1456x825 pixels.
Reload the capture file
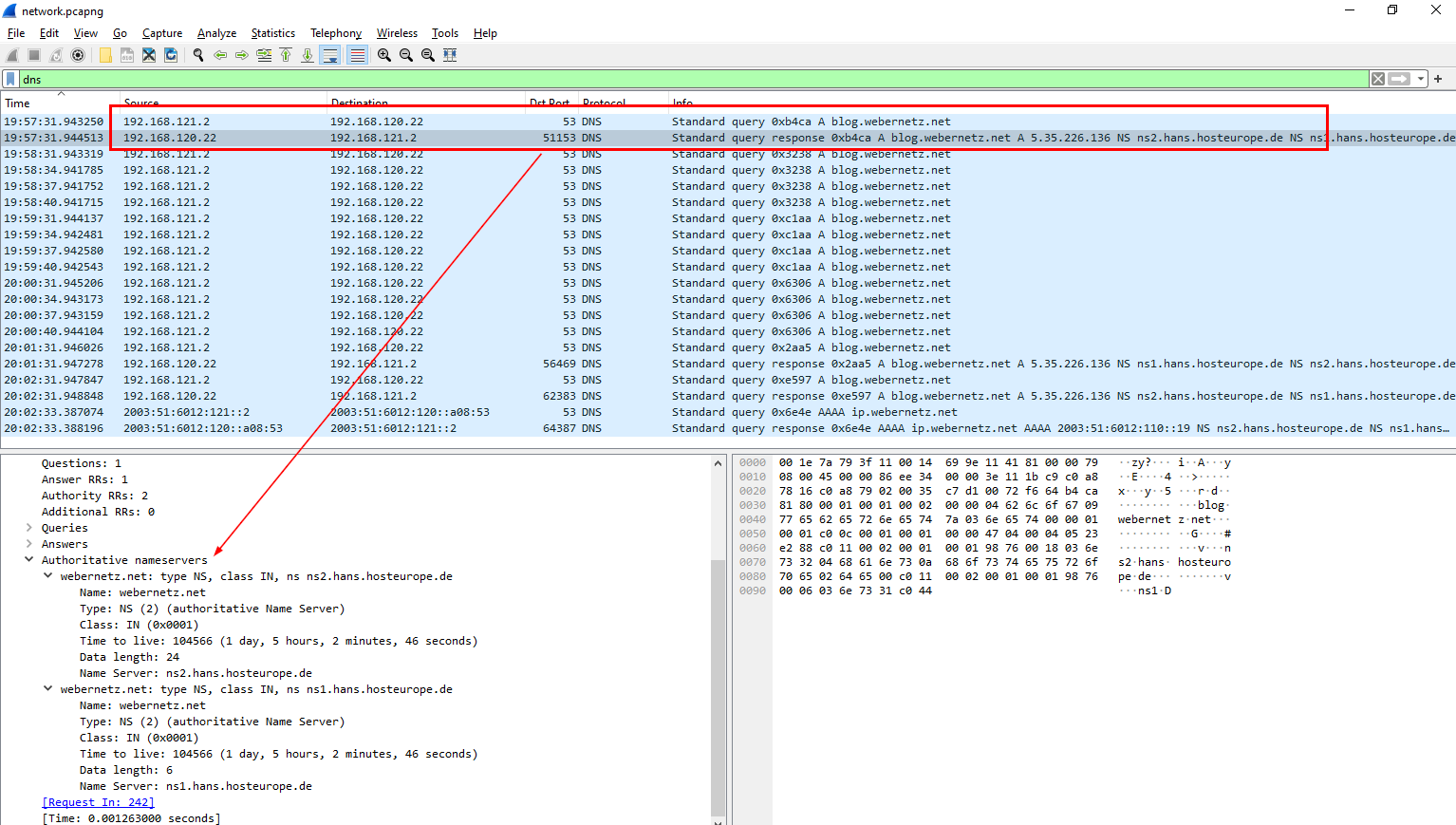pos(171,55)
